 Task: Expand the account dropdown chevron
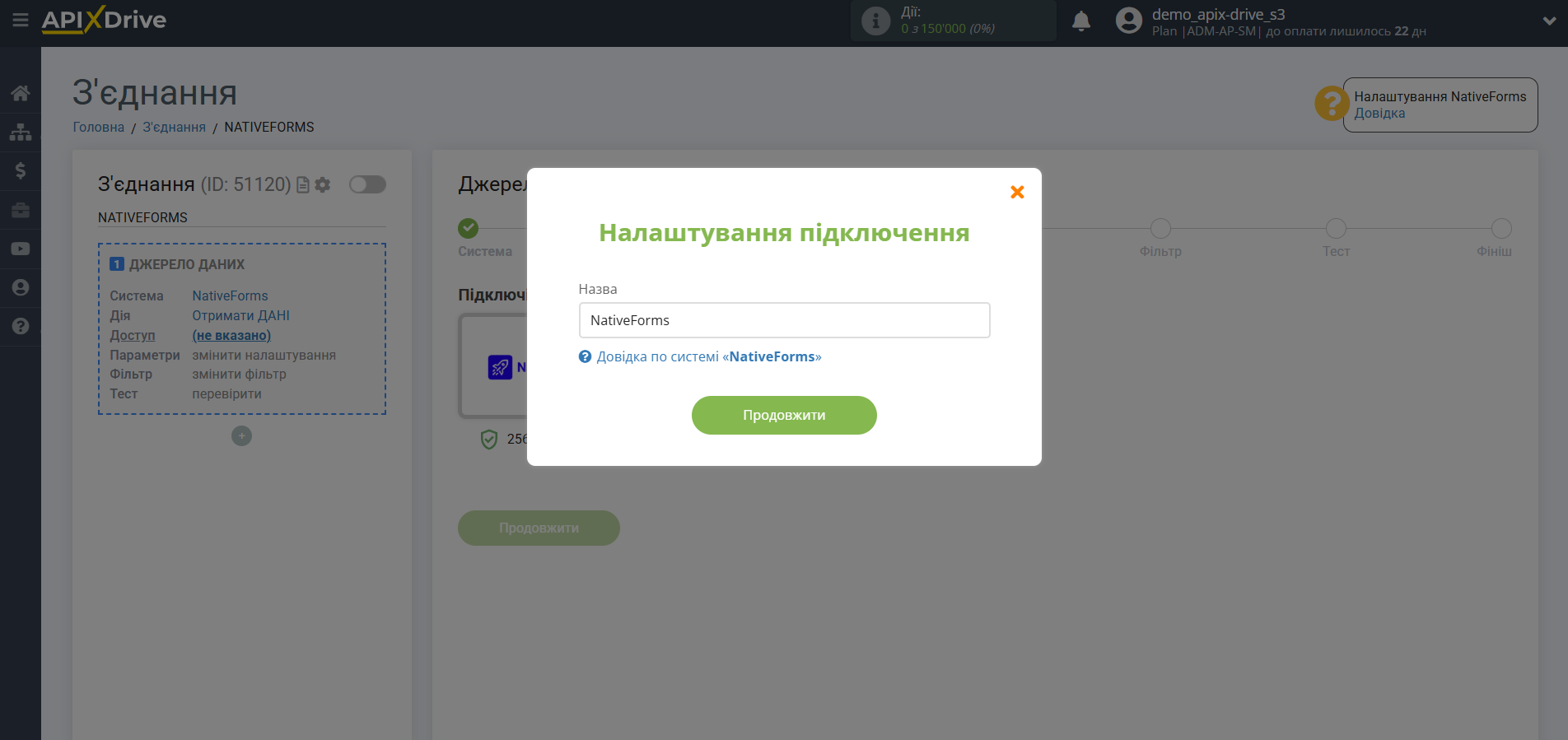pyautogui.click(x=1549, y=21)
